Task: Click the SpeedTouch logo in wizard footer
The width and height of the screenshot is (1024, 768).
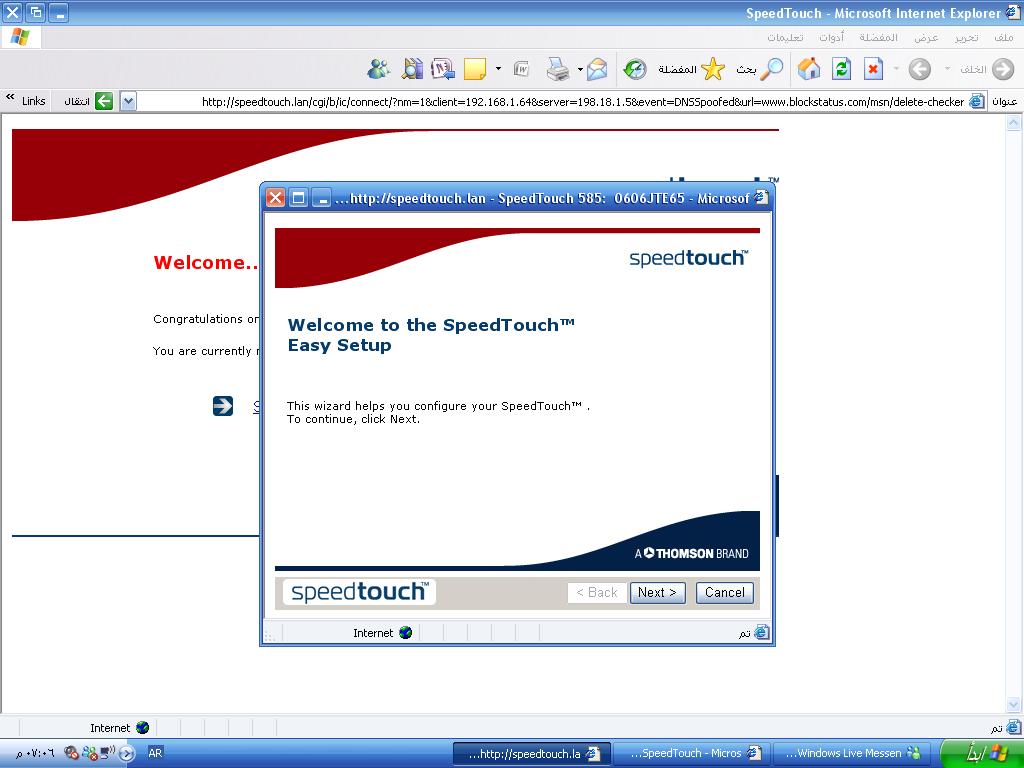Action: [359, 592]
